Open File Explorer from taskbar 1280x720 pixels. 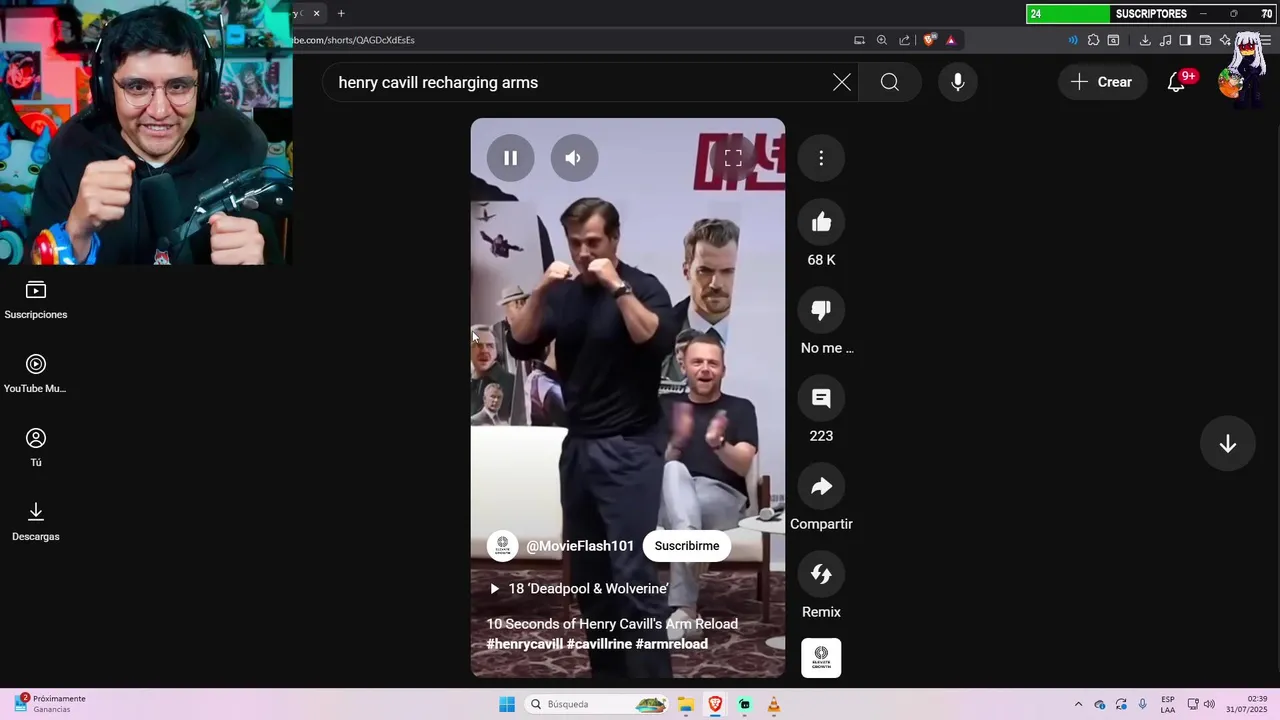pos(686,704)
